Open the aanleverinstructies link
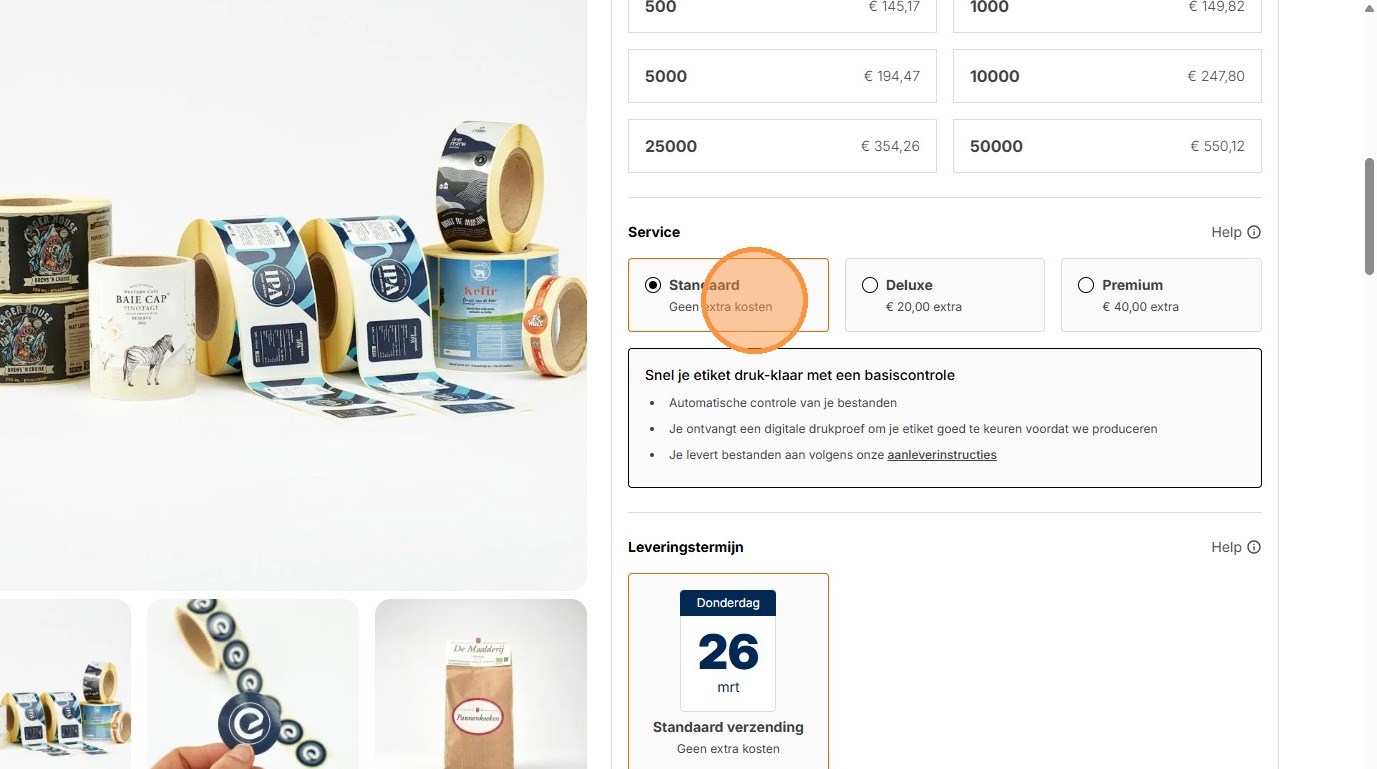This screenshot has width=1377, height=769. (x=942, y=455)
